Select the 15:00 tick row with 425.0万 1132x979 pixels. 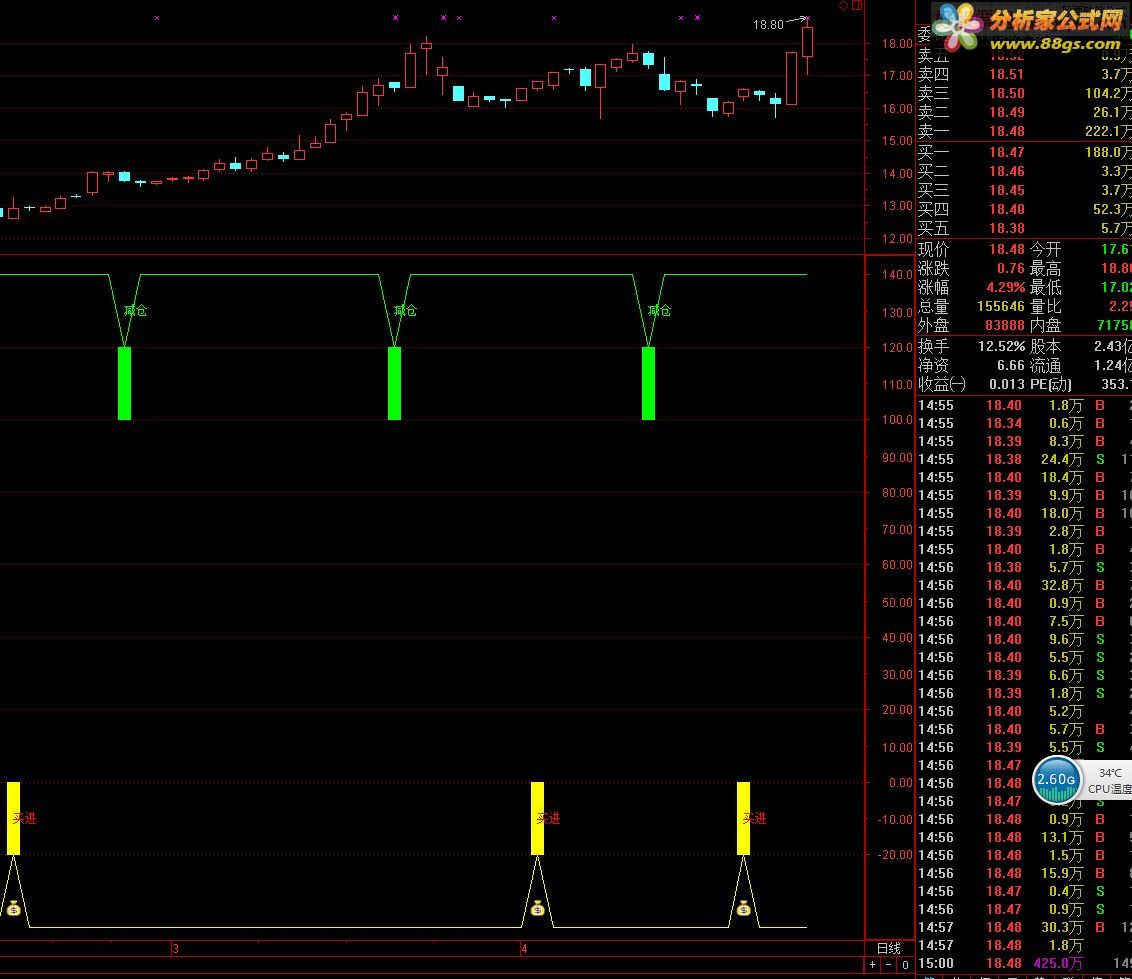click(x=1024, y=963)
